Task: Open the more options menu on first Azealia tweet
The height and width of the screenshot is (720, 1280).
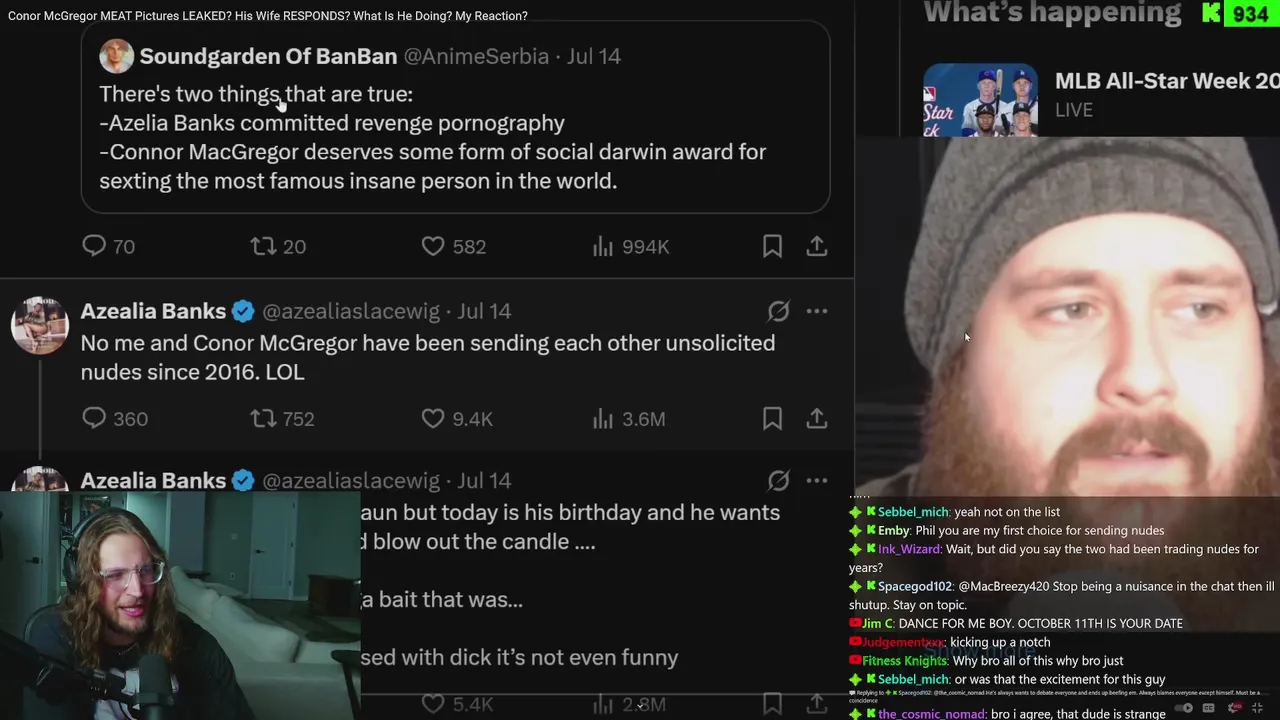Action: pos(817,311)
